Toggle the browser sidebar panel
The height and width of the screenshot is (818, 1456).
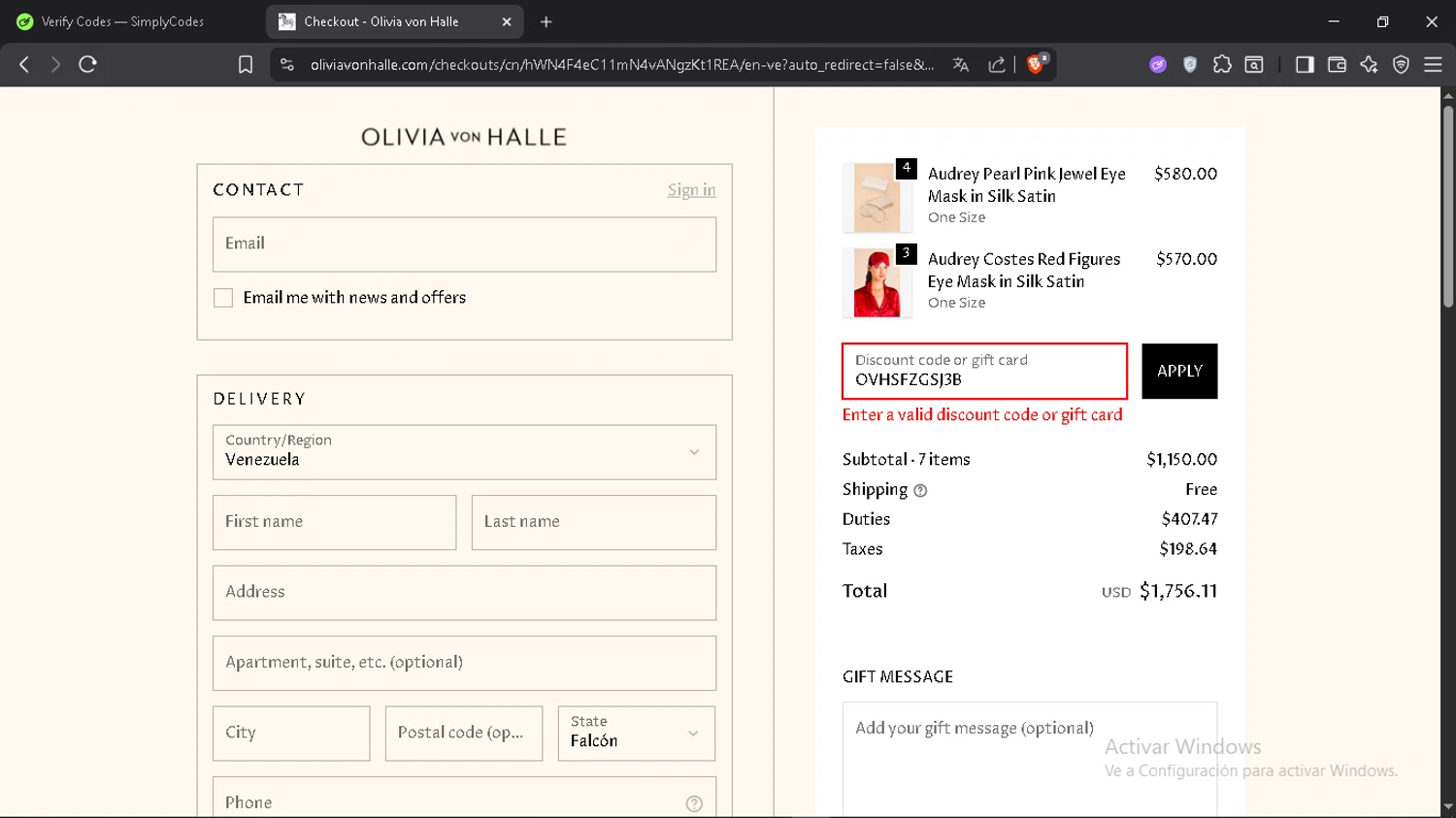pos(1305,64)
